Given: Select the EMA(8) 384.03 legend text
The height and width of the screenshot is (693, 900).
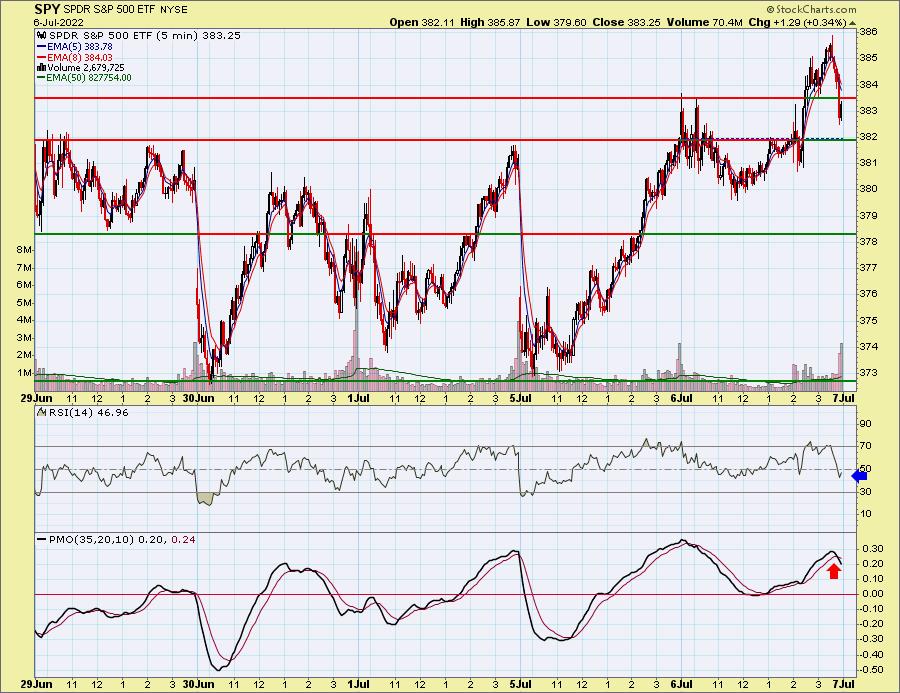Looking at the screenshot, I should pyautogui.click(x=80, y=57).
